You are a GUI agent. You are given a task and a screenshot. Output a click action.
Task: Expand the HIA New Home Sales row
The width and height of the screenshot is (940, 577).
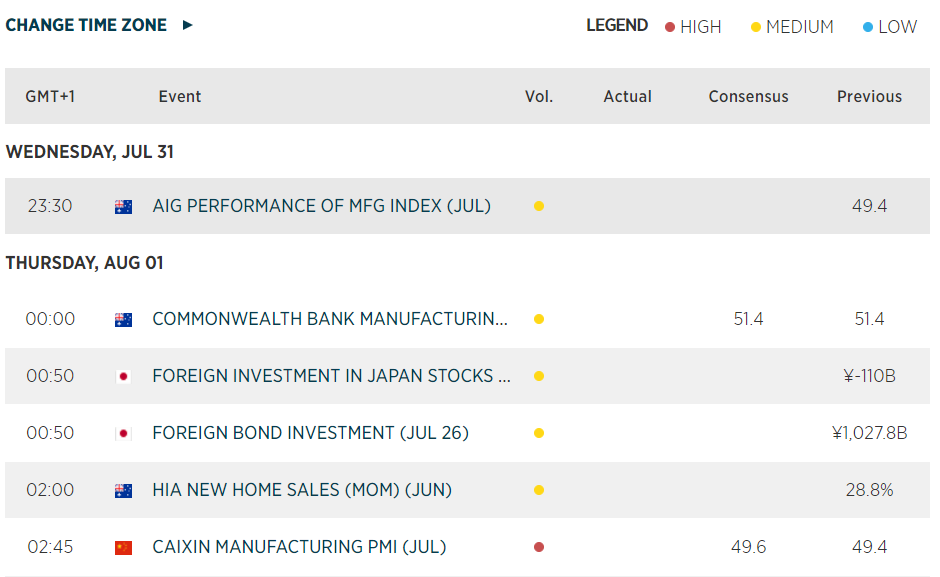click(302, 490)
